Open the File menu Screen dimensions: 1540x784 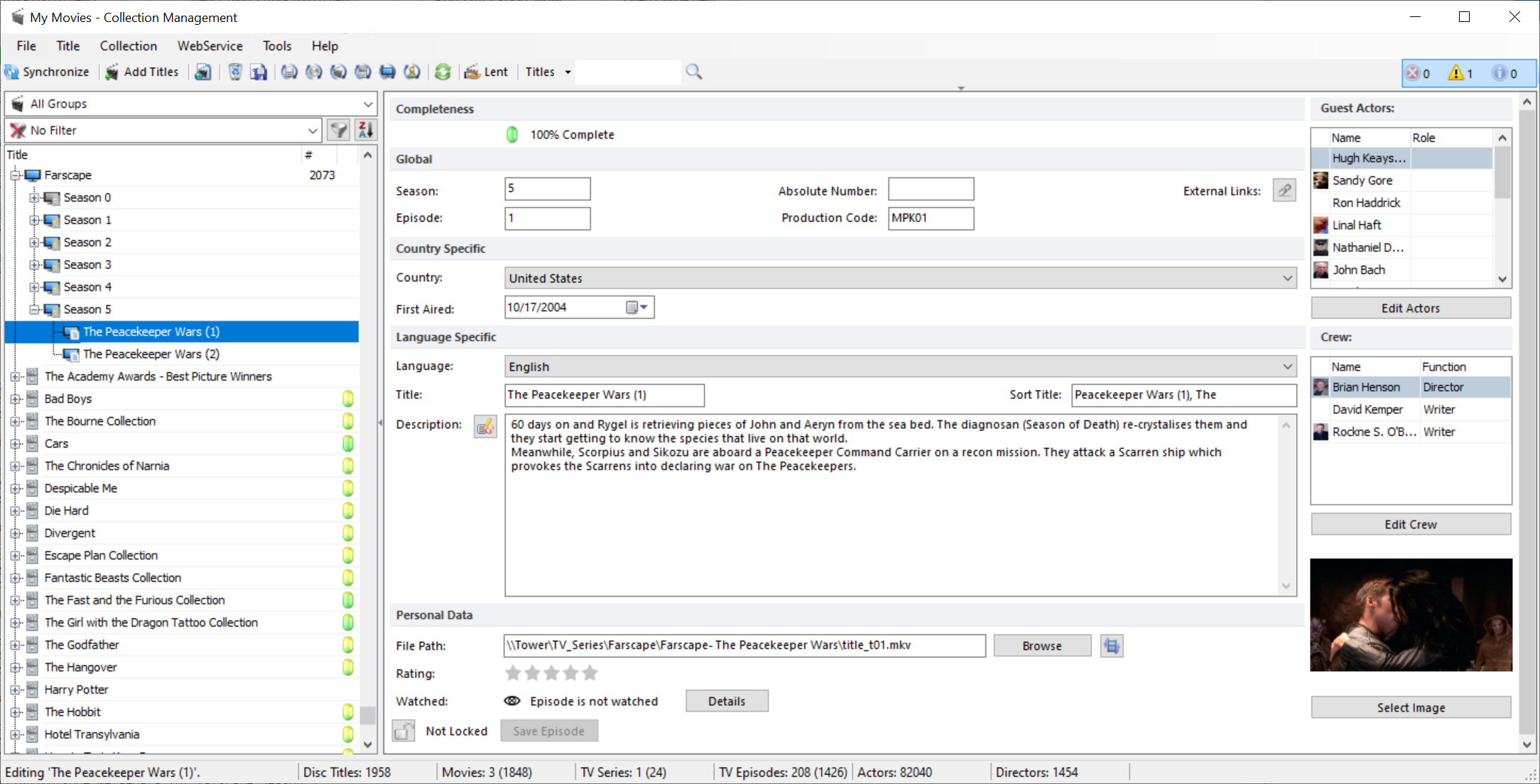coord(26,45)
